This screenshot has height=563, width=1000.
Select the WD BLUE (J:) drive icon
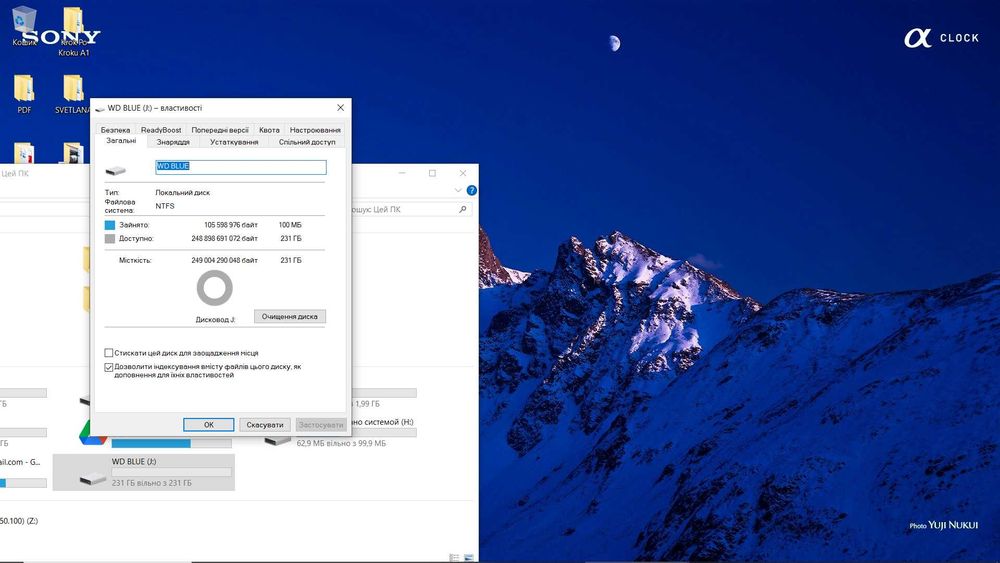click(x=93, y=478)
